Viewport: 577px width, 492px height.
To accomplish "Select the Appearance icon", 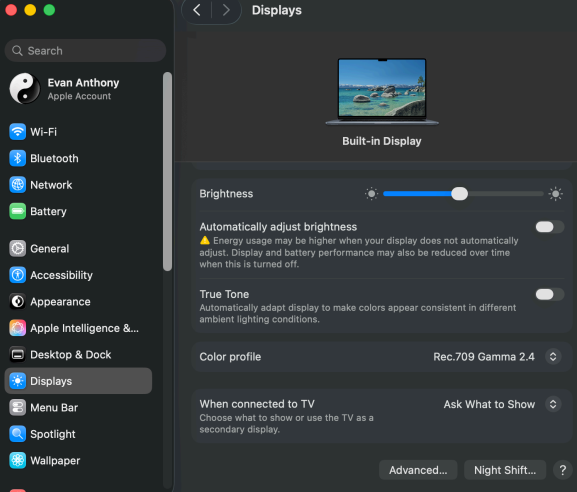I will [17, 301].
